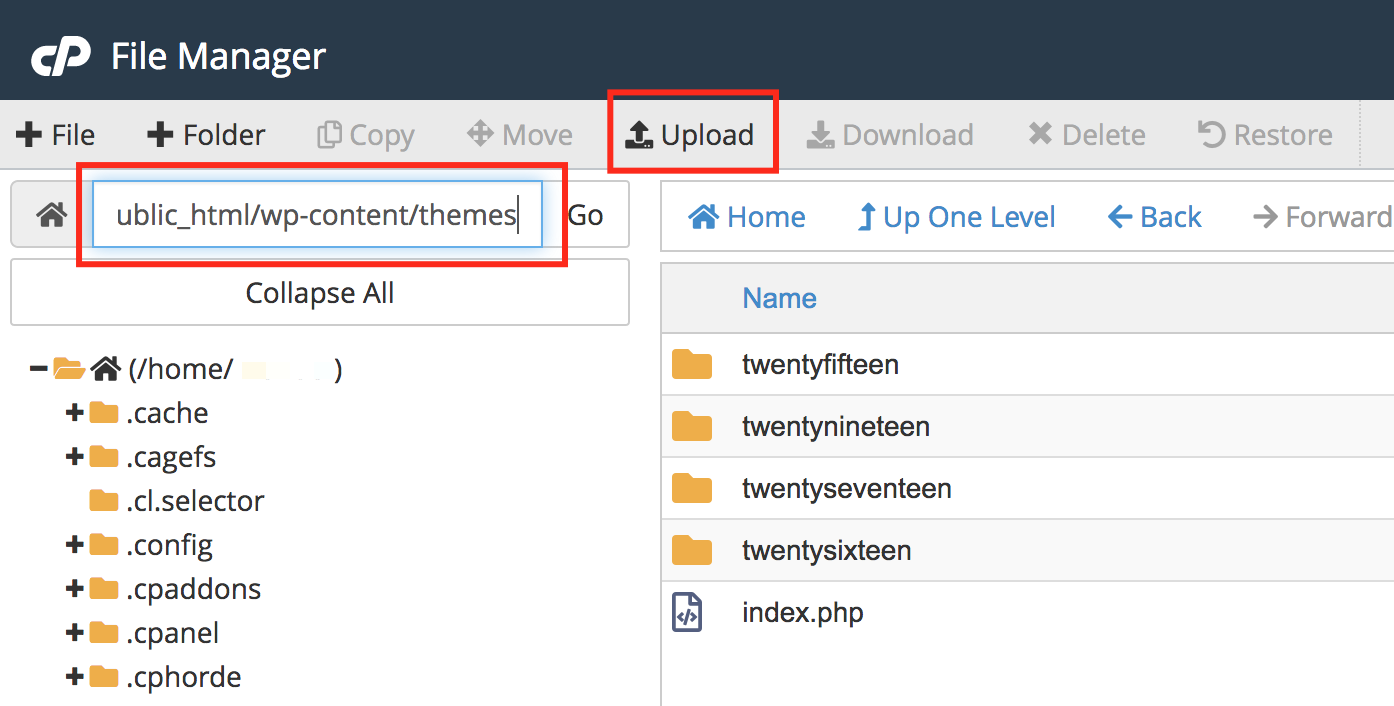The image size is (1394, 706).
Task: Select the index.php file name
Action: [x=802, y=612]
